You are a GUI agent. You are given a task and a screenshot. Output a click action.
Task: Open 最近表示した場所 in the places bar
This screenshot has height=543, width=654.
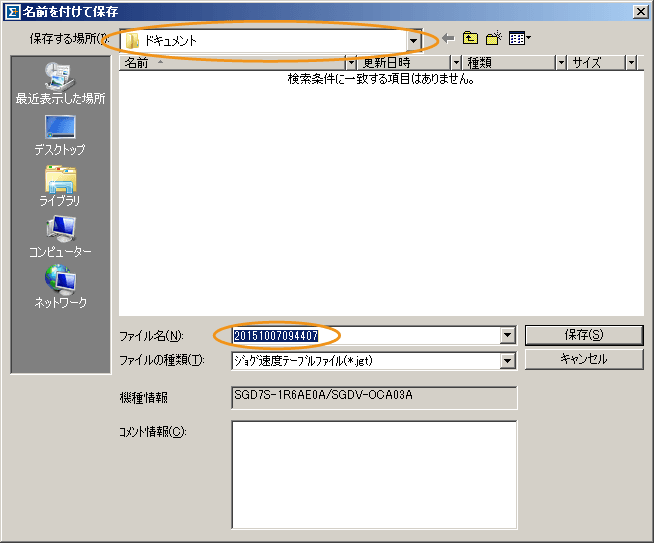point(60,83)
